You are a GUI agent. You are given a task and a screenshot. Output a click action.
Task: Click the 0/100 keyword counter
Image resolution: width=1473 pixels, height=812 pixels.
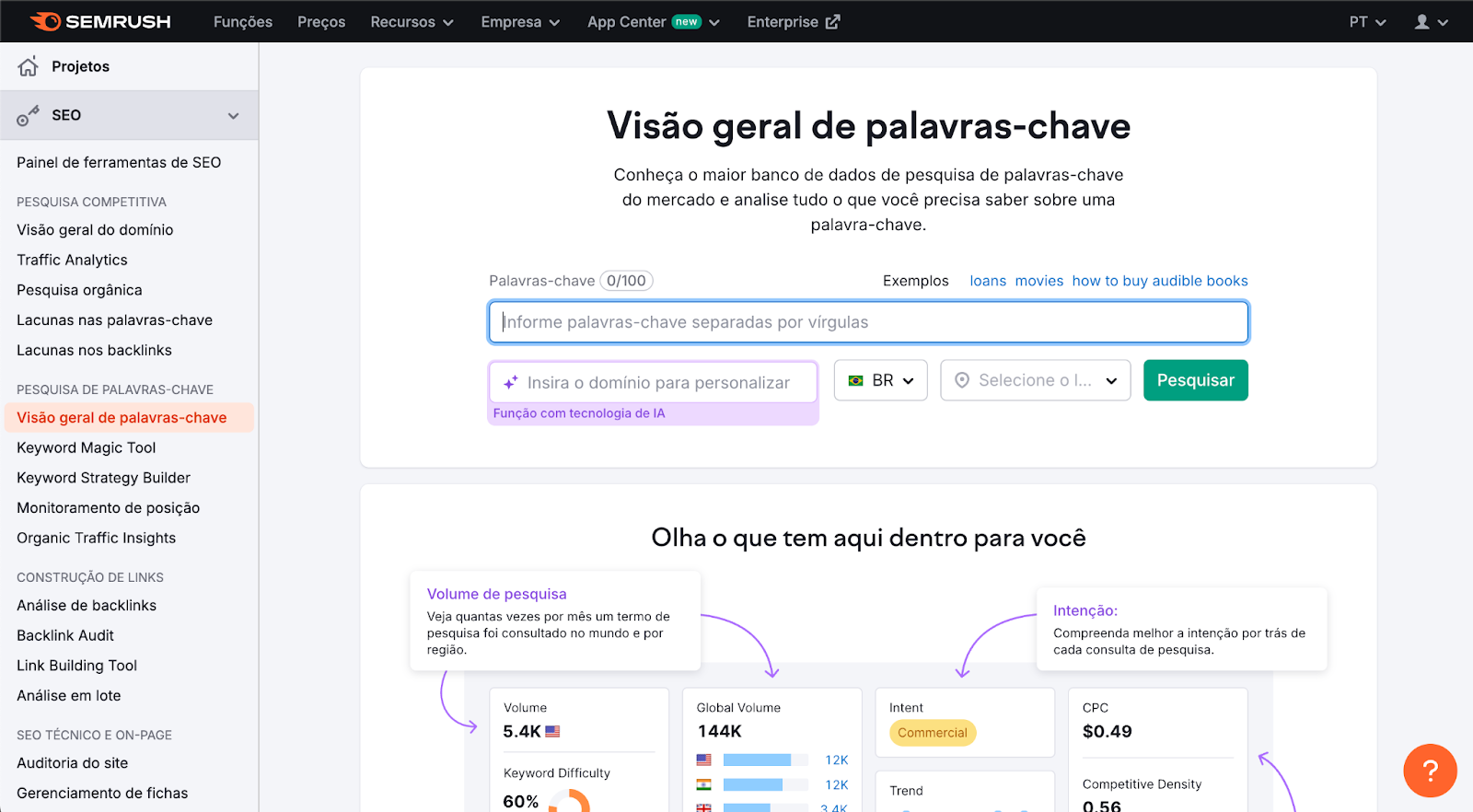(626, 281)
